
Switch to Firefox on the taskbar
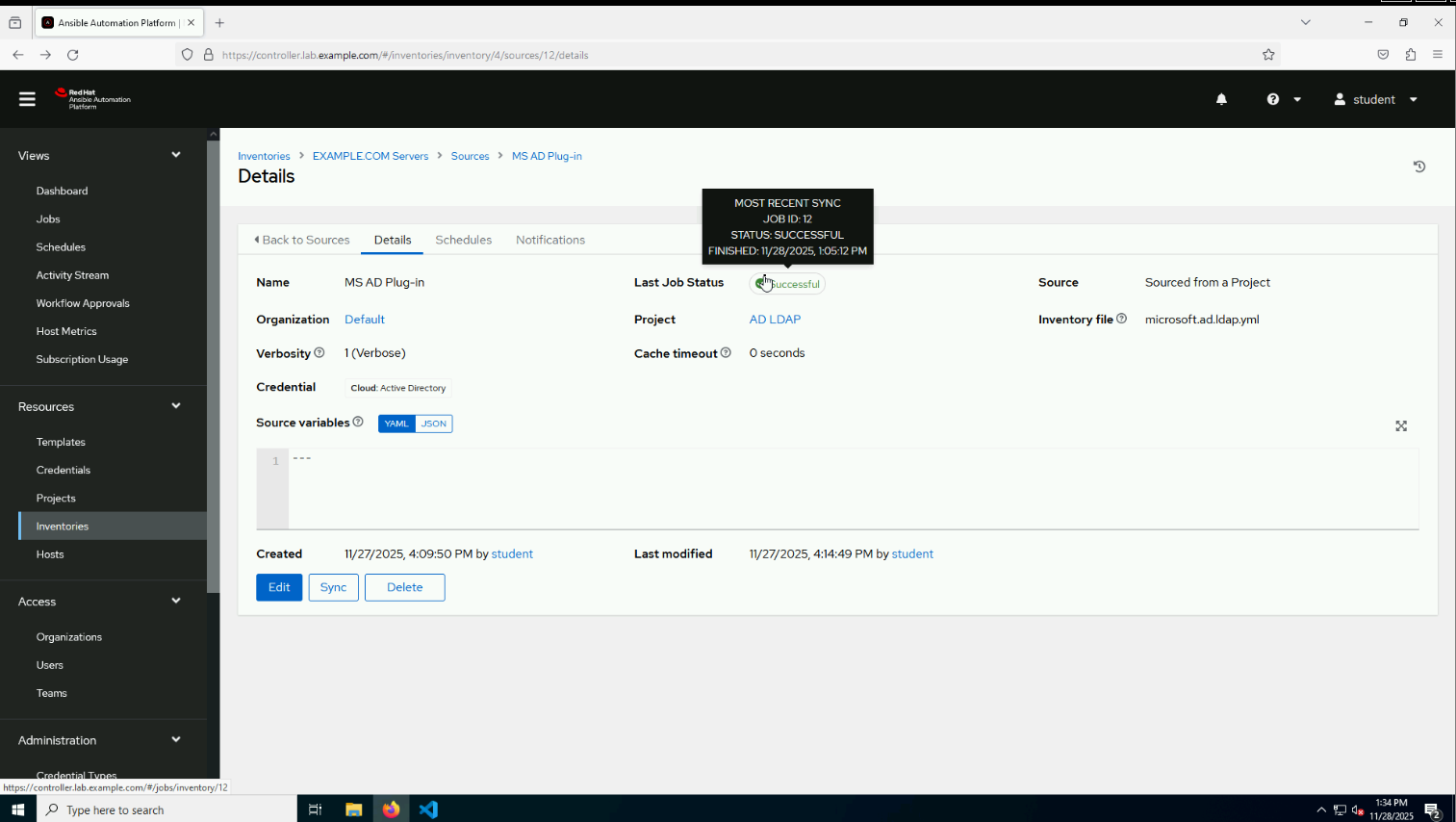391,809
